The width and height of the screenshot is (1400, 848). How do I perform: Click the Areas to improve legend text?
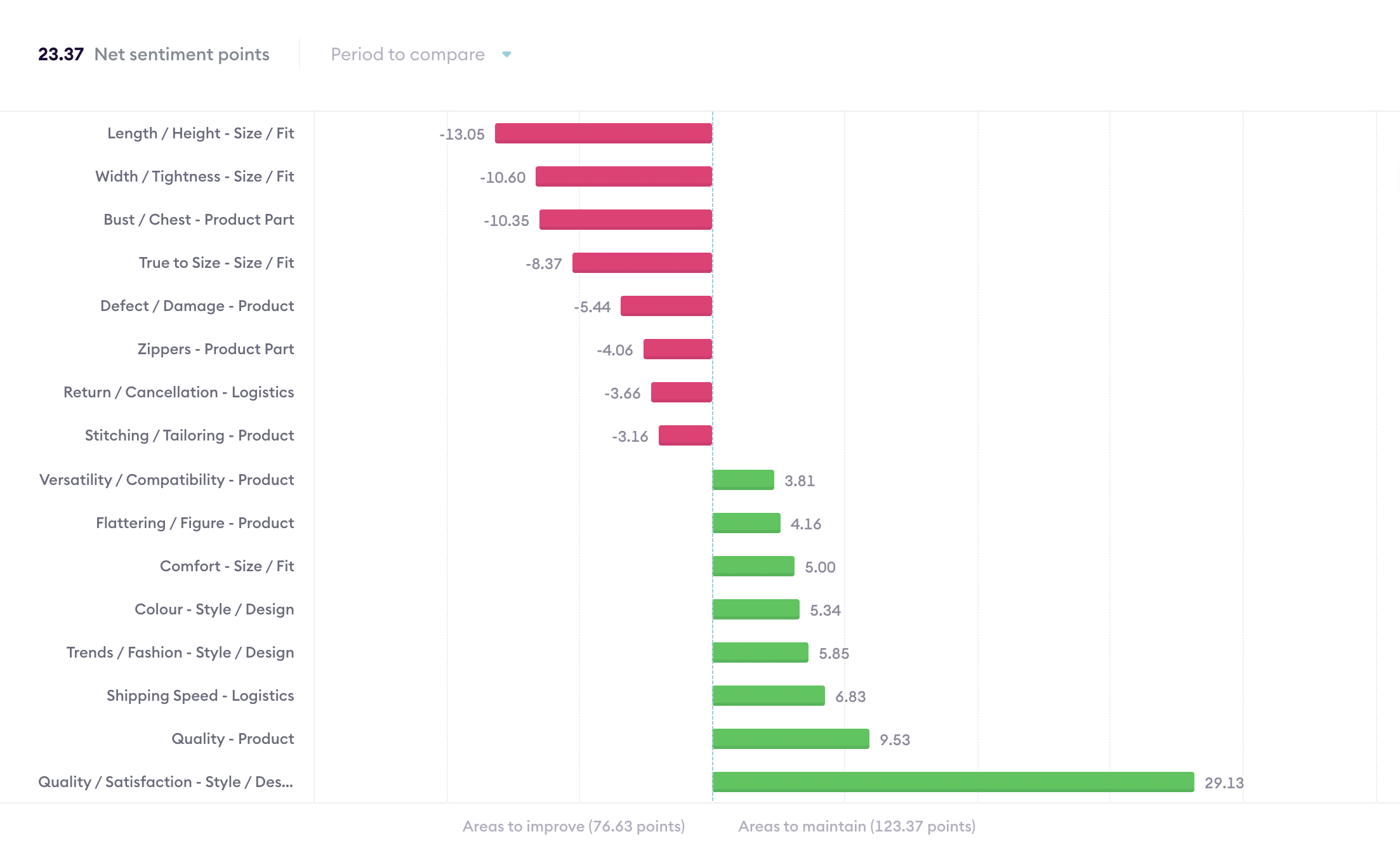574,826
